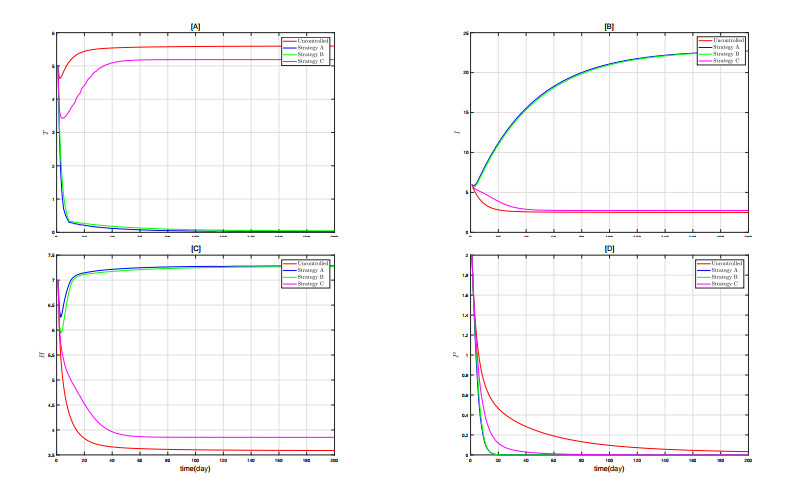Select the [C] title of bottom-left plot

click(x=195, y=246)
